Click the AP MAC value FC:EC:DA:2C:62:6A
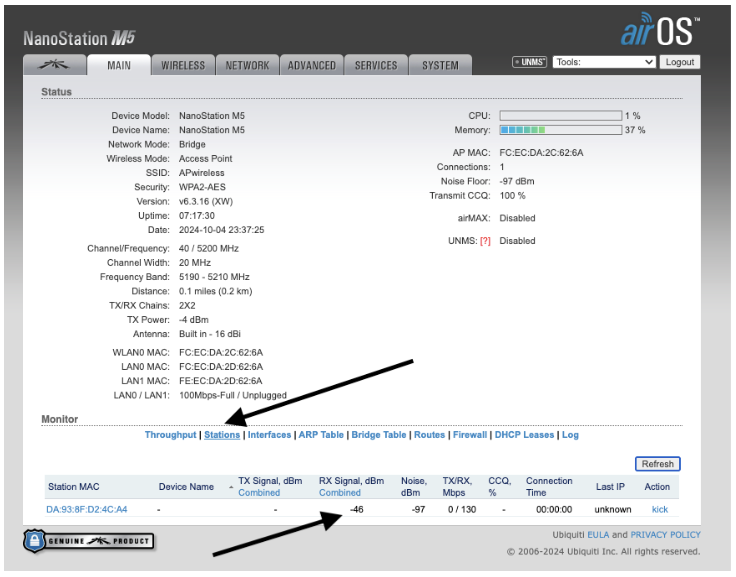 point(541,153)
